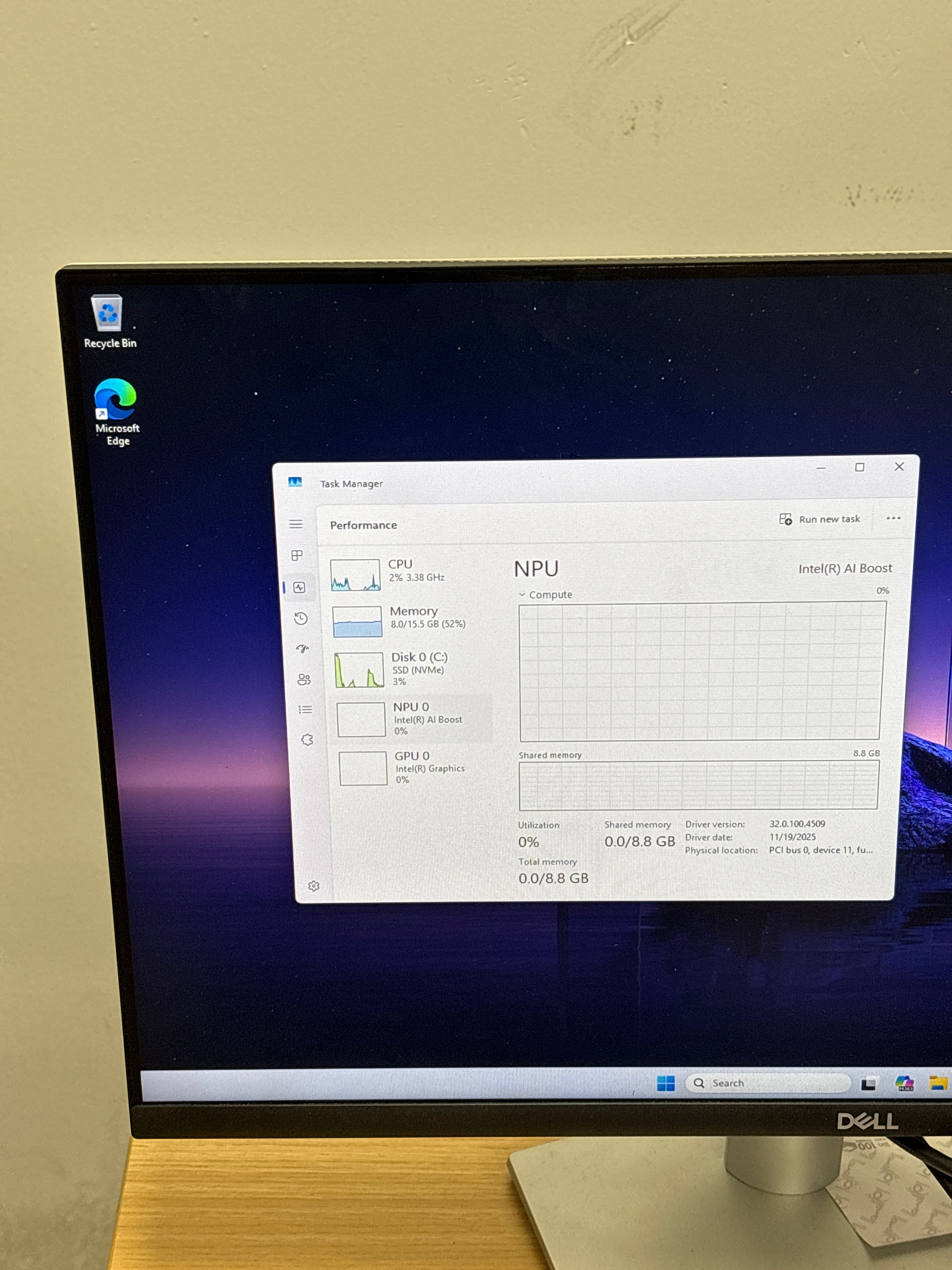Minimize the Task Manager window
Viewport: 952px width, 1270px height.
821,468
